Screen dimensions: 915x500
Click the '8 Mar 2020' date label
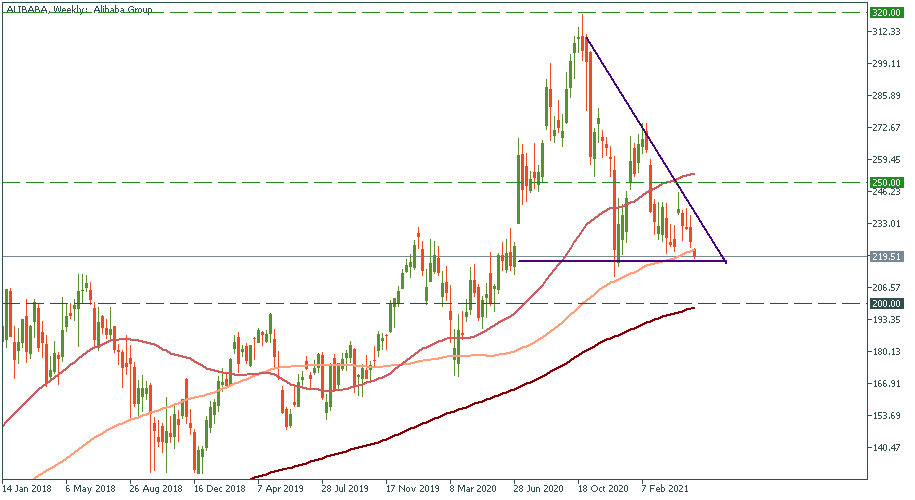pyautogui.click(x=472, y=489)
